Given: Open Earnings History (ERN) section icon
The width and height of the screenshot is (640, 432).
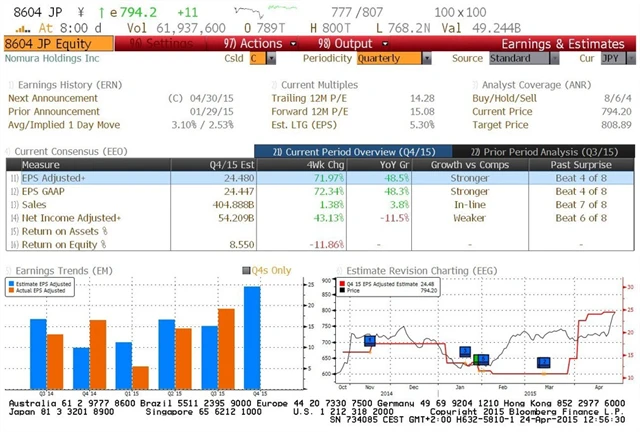Looking at the screenshot, I should click(x=12, y=85).
